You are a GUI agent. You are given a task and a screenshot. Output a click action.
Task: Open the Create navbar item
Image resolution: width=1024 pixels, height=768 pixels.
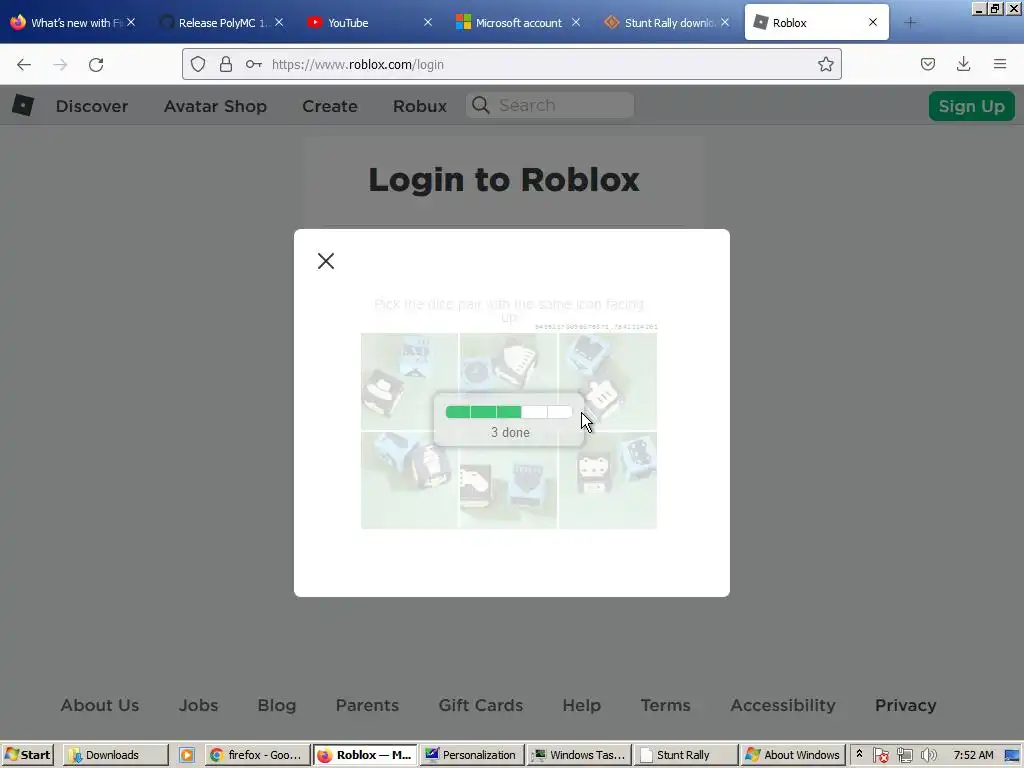[x=330, y=106]
